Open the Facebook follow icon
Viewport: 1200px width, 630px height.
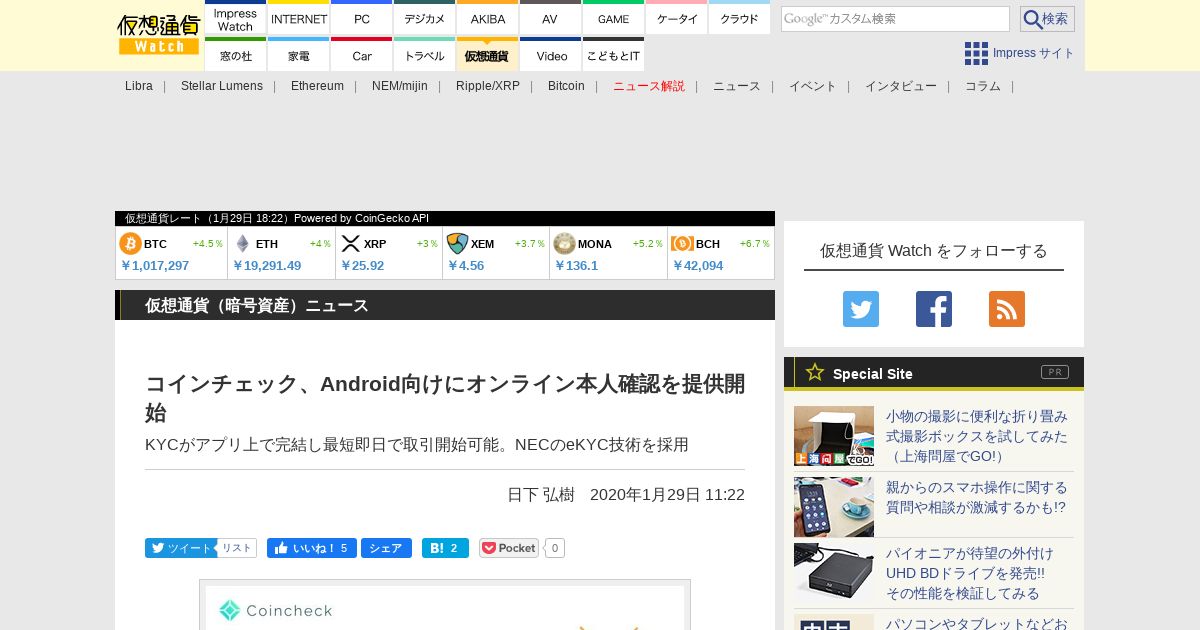tap(934, 309)
